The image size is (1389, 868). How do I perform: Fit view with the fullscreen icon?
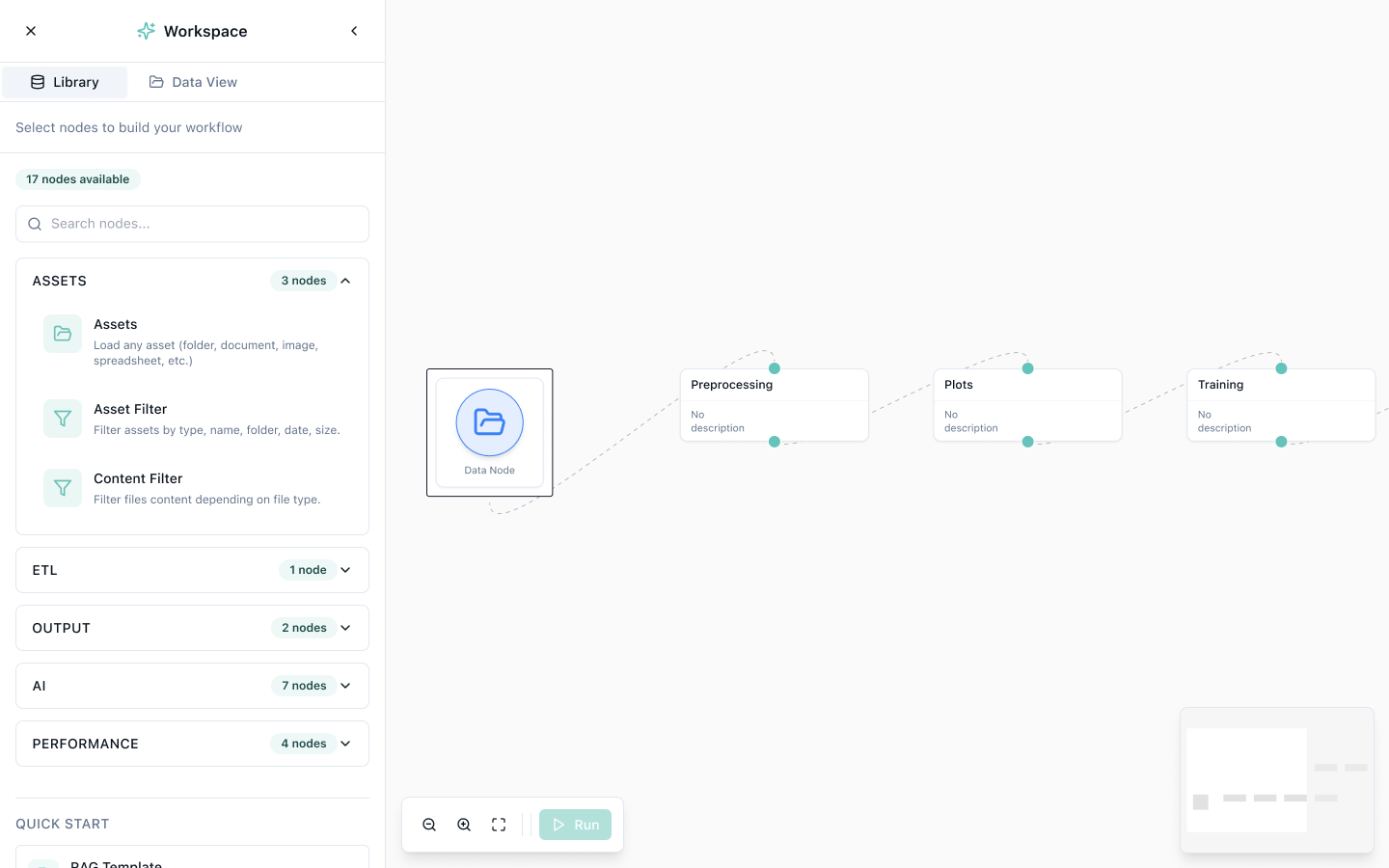tap(499, 825)
